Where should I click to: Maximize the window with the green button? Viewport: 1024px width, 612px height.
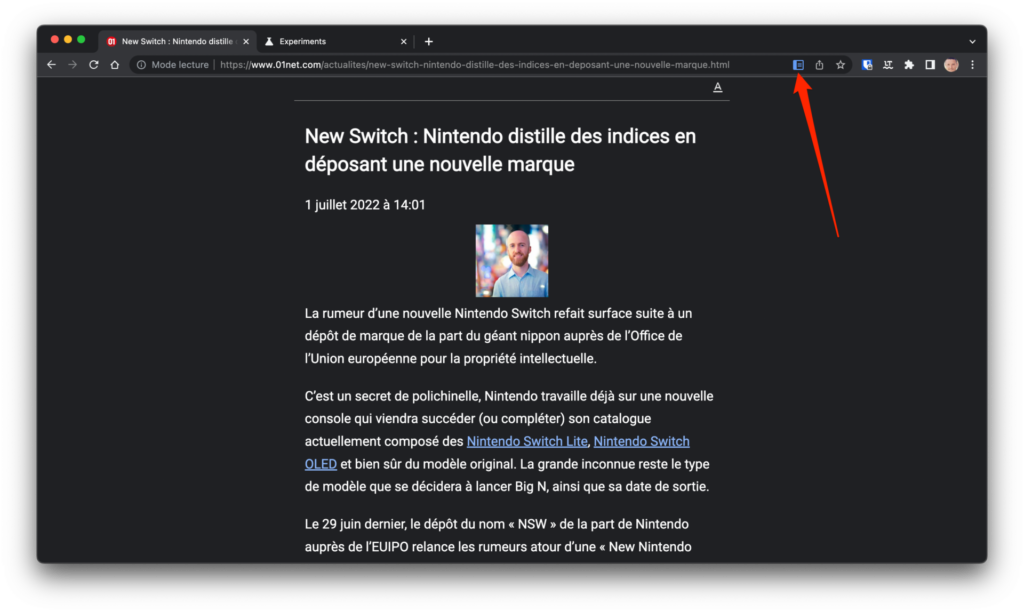[81, 40]
